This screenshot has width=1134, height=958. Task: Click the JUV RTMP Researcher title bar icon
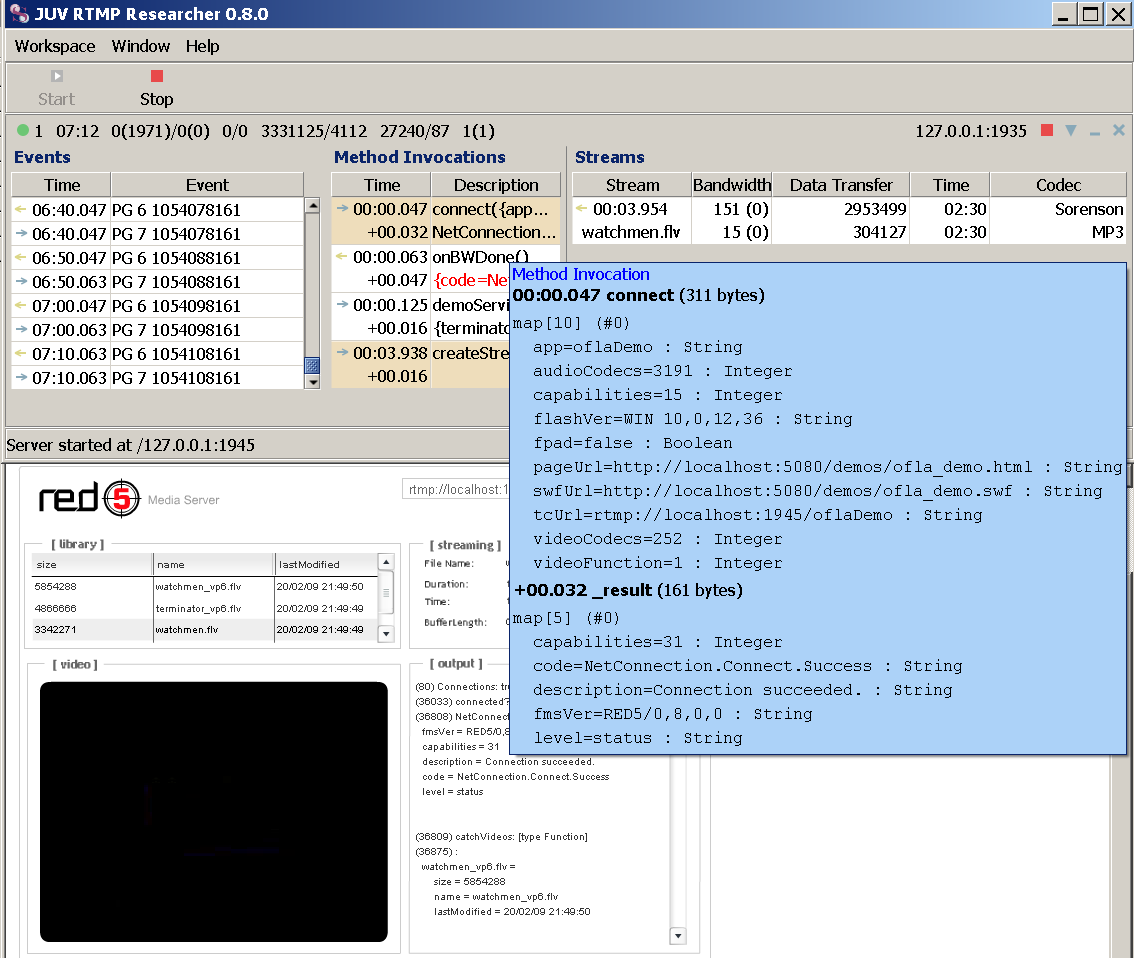click(20, 14)
